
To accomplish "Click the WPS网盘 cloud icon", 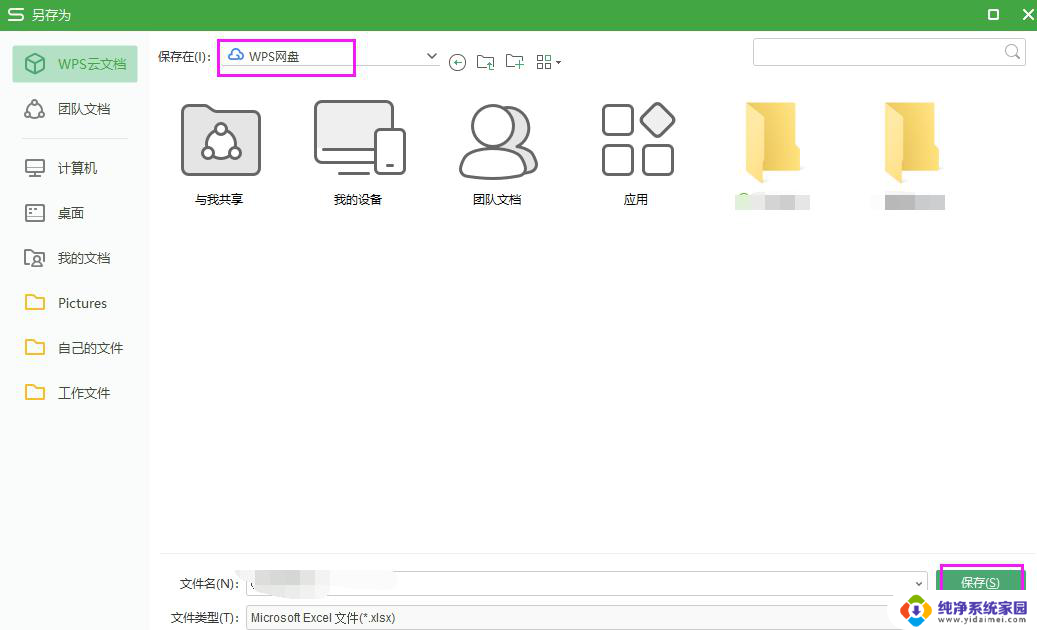I will (x=236, y=55).
